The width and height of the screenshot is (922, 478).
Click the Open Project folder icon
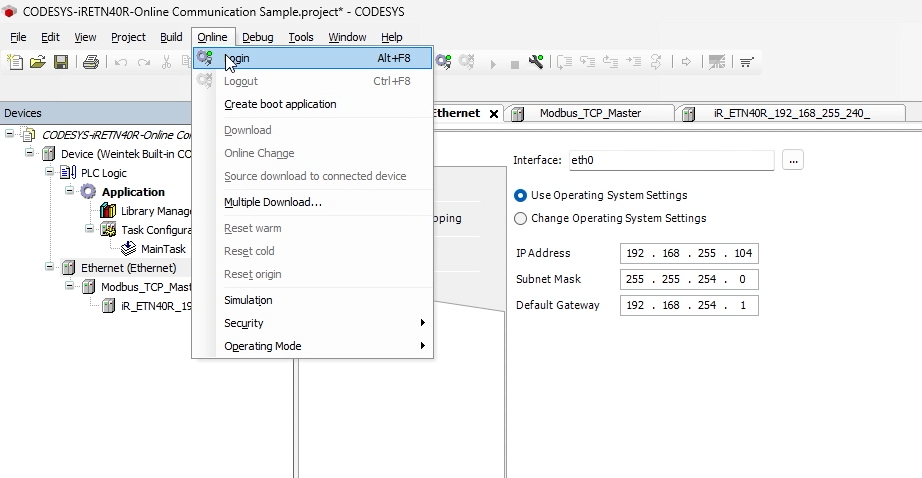(38, 62)
